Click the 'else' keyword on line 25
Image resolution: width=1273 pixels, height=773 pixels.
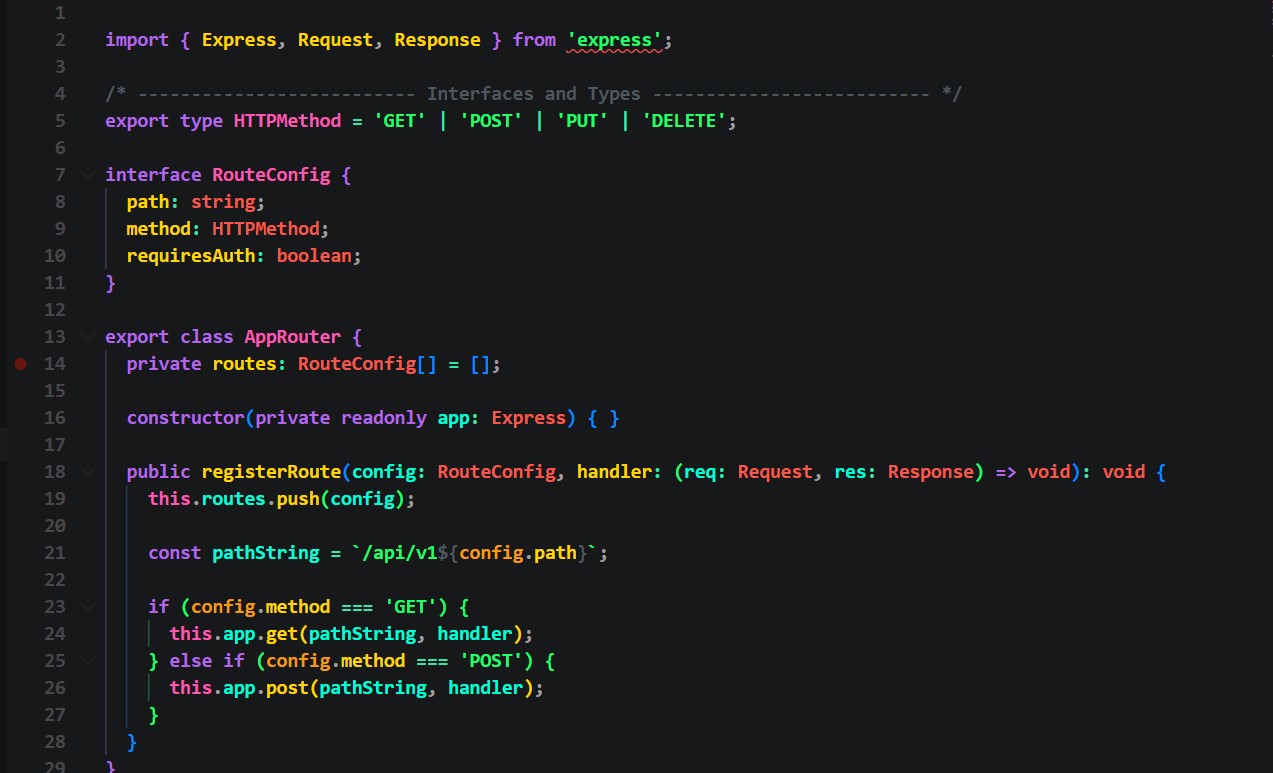[190, 661]
